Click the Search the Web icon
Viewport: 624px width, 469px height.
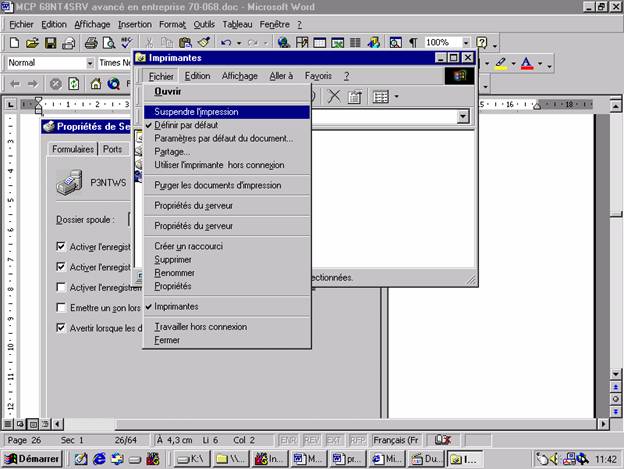tap(114, 84)
